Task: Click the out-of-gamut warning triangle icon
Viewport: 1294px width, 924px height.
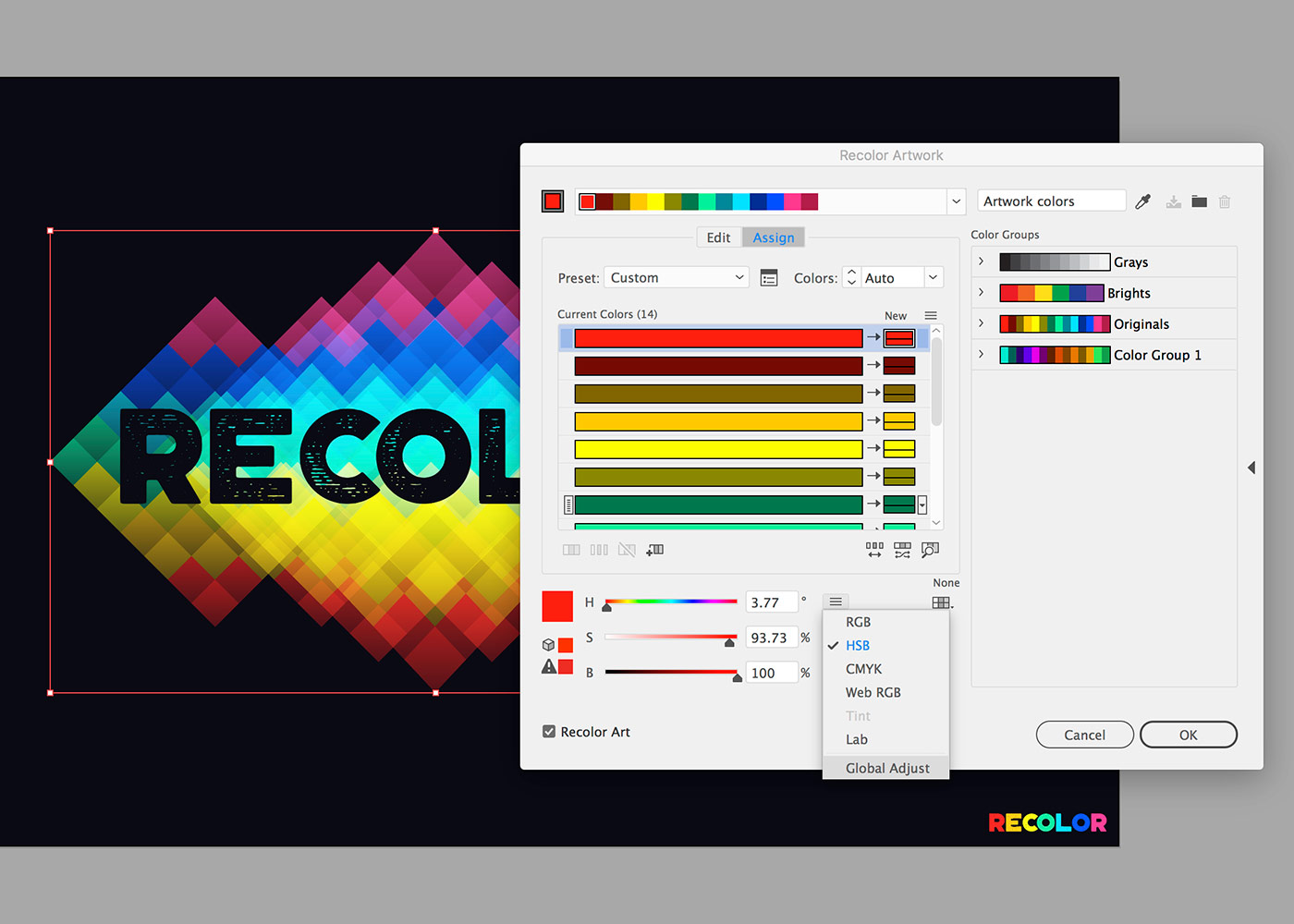Action: point(549,667)
